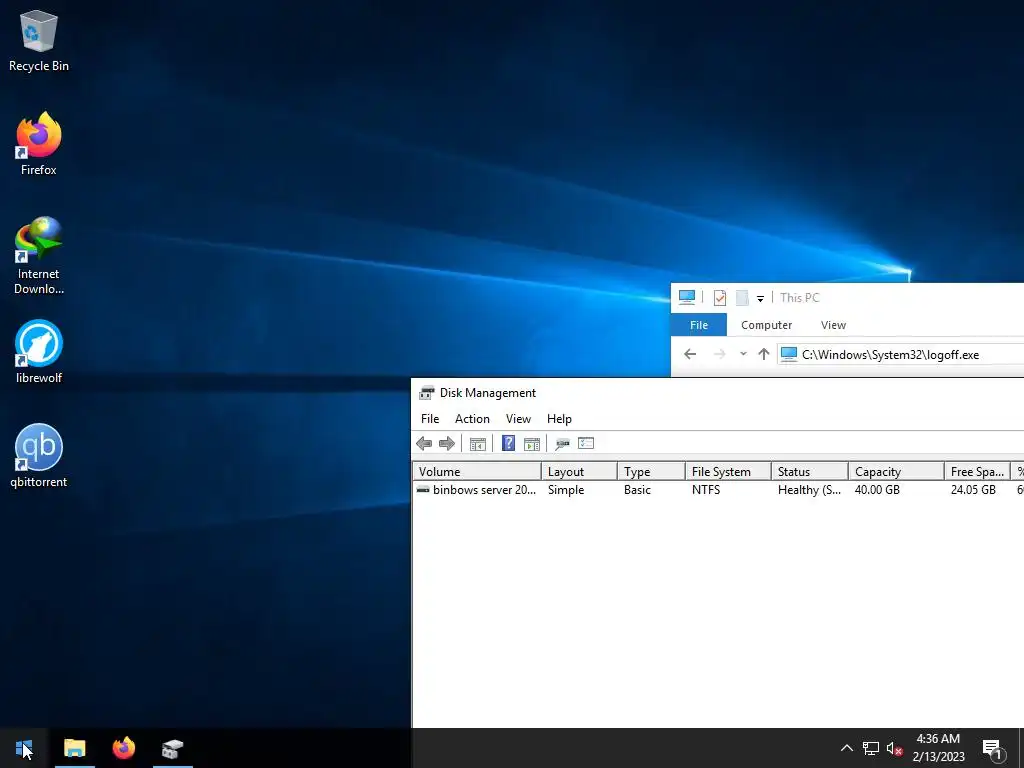Sort by the Status column header
1024x768 pixels.
click(810, 472)
